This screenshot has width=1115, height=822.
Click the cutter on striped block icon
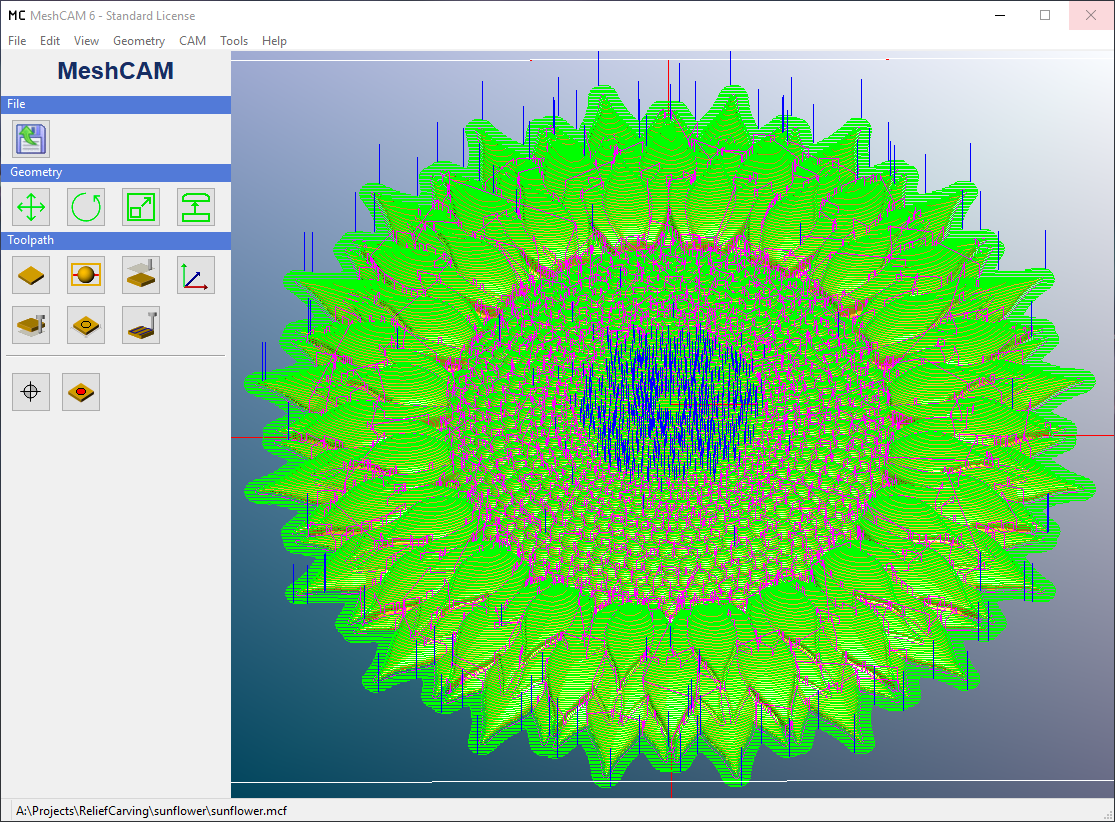pyautogui.click(x=141, y=325)
